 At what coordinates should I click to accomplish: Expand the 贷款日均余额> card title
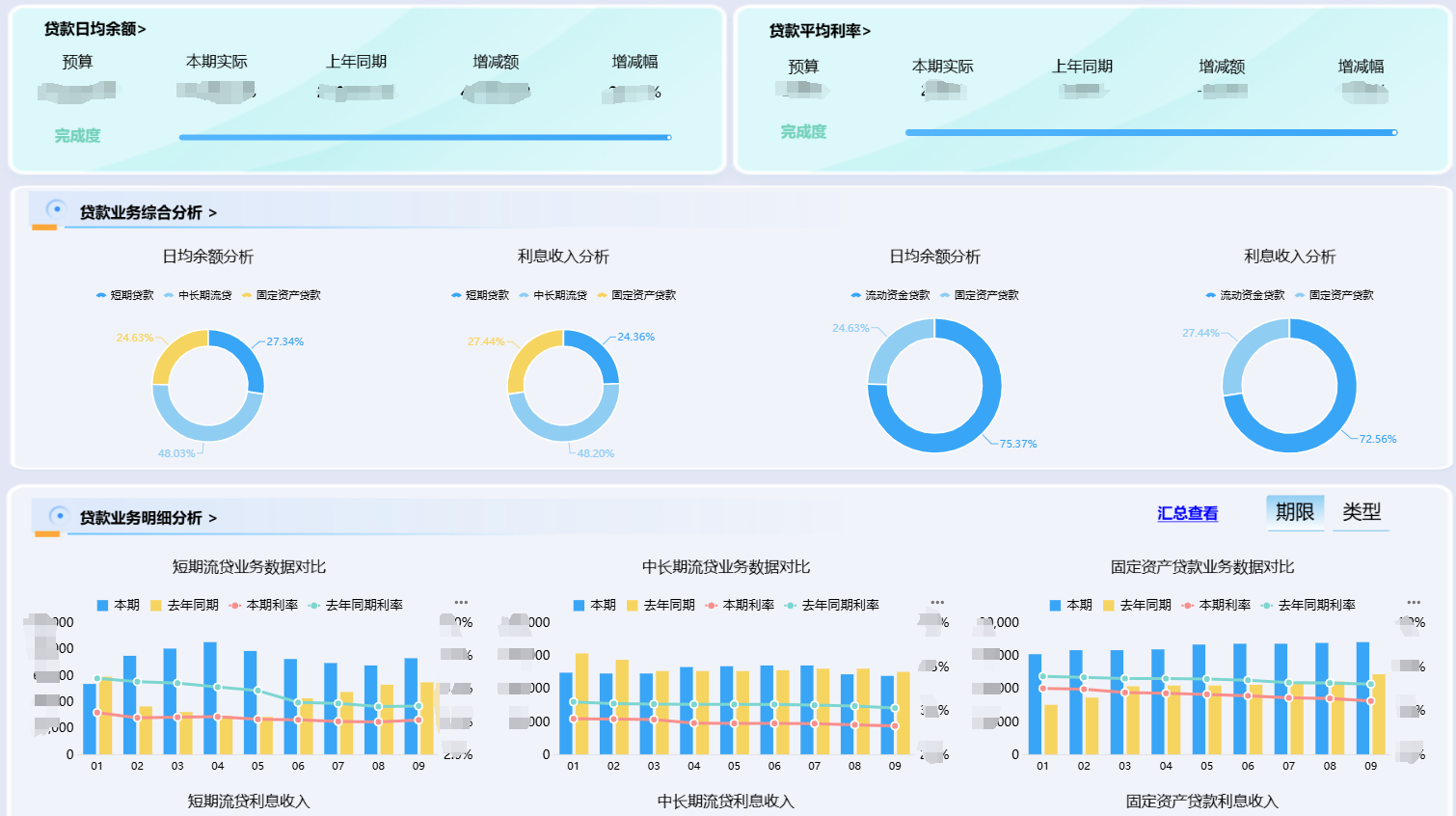[x=94, y=30]
